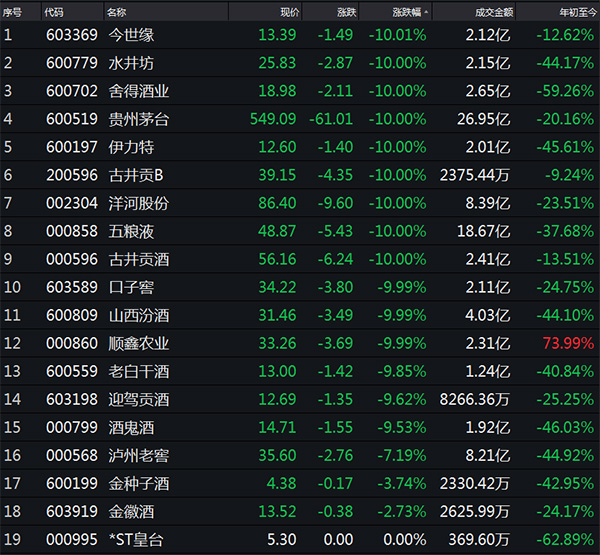
Task: Click the -7.19% change for 泸州老窖
Action: (x=402, y=455)
